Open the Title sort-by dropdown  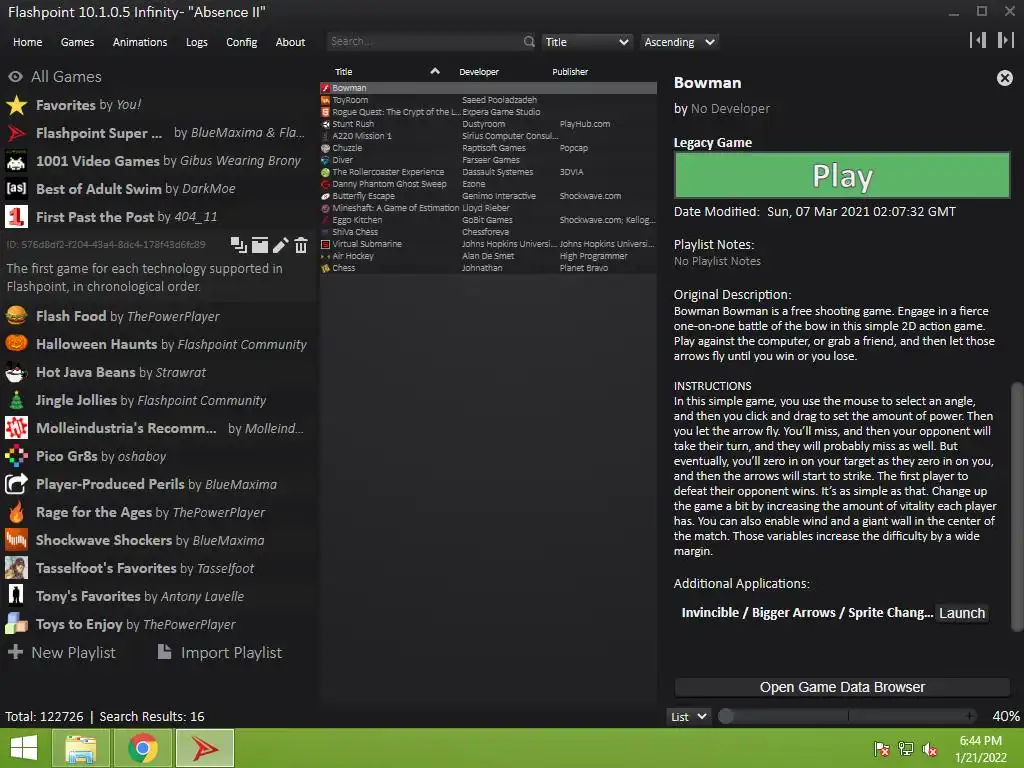tap(586, 42)
